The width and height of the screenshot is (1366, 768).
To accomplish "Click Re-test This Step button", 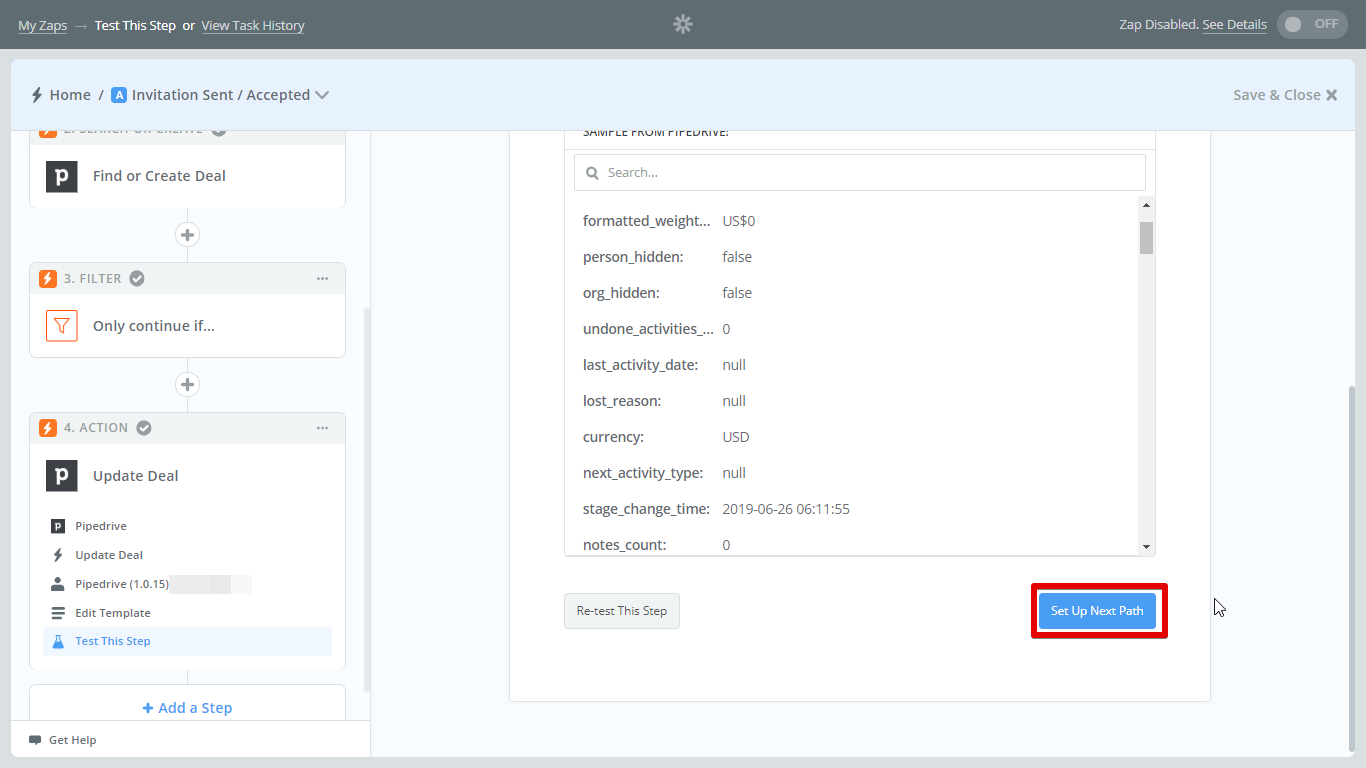I will pos(622,611).
